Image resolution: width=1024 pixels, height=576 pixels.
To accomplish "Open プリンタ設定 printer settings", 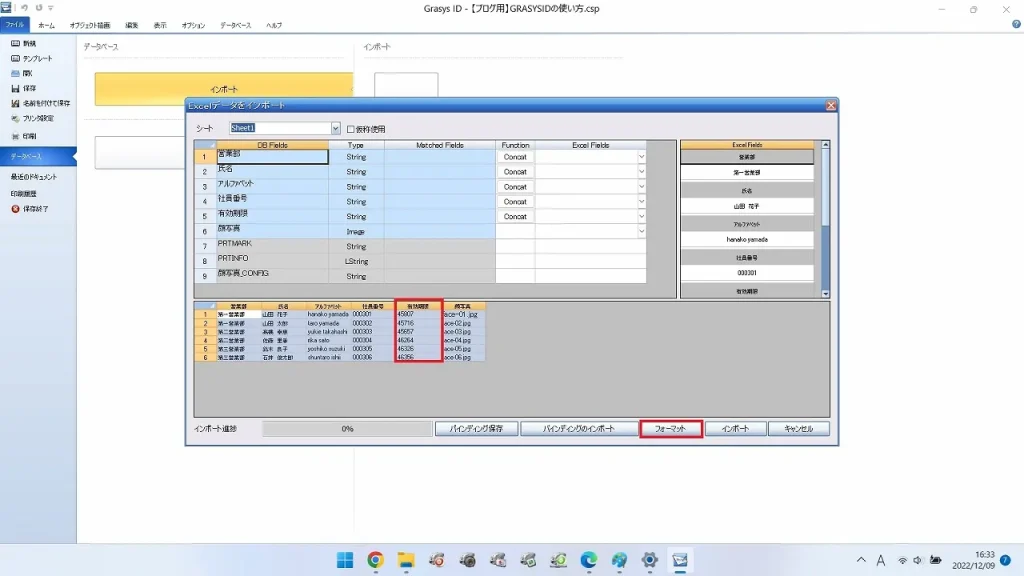I will [x=33, y=118].
